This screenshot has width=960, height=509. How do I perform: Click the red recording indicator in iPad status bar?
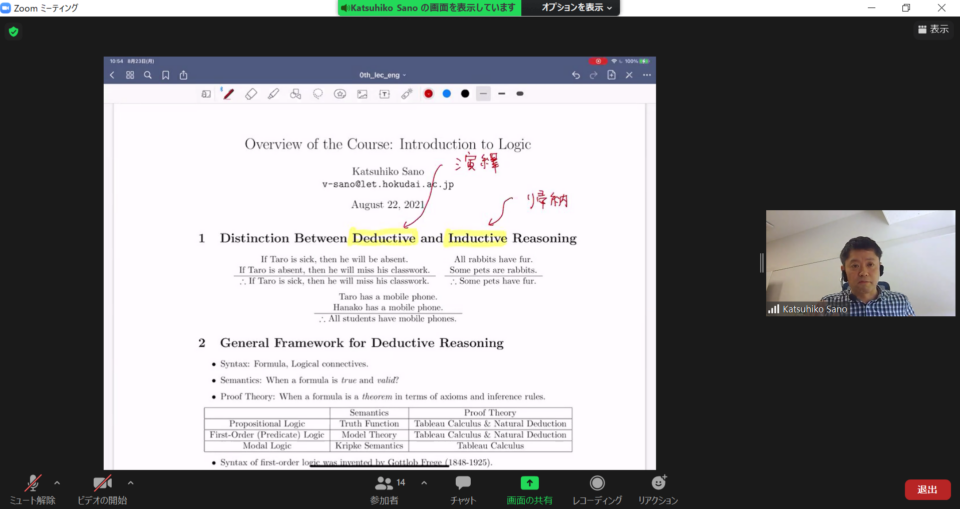[x=598, y=61]
